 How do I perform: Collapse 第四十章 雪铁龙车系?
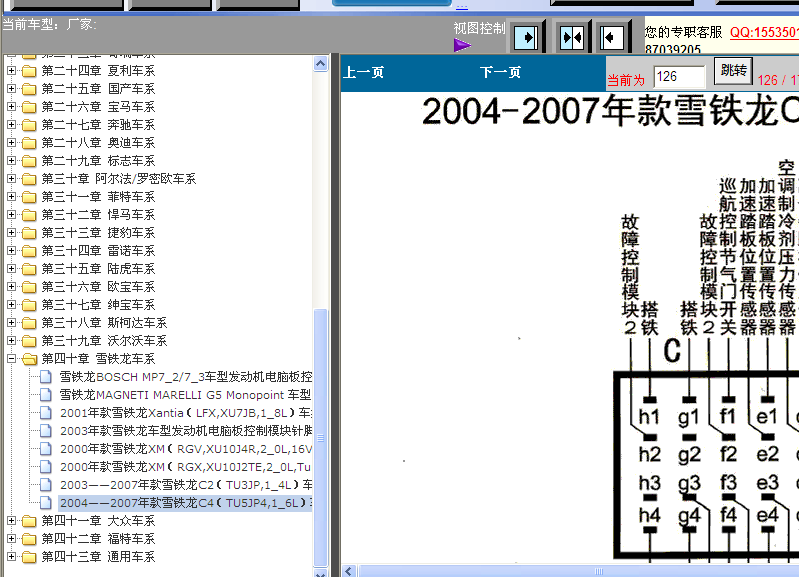11,359
